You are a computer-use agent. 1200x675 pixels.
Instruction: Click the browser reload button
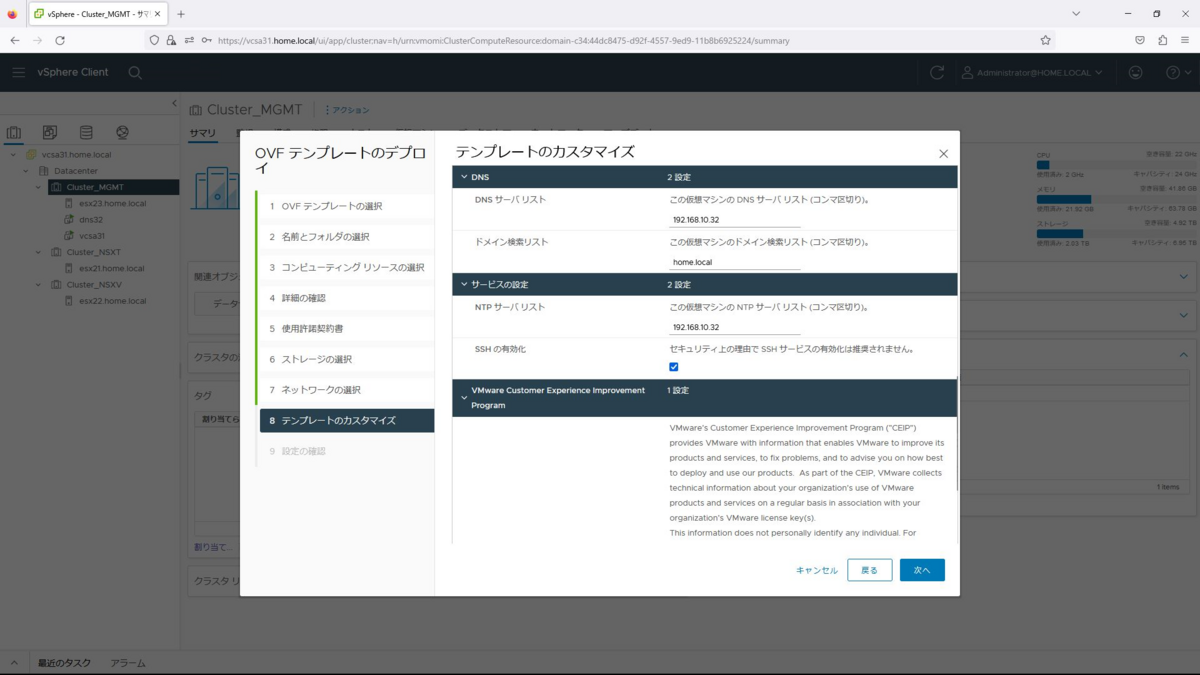(x=60, y=40)
